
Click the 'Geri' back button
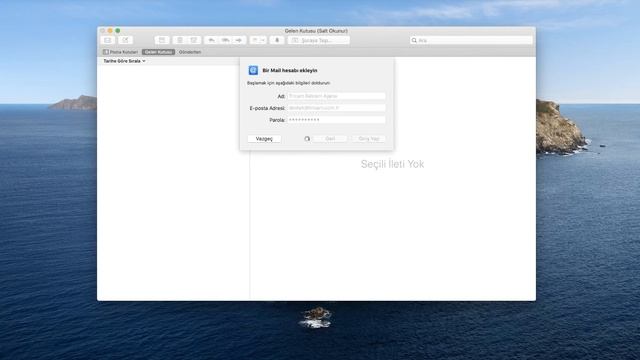pyautogui.click(x=330, y=139)
